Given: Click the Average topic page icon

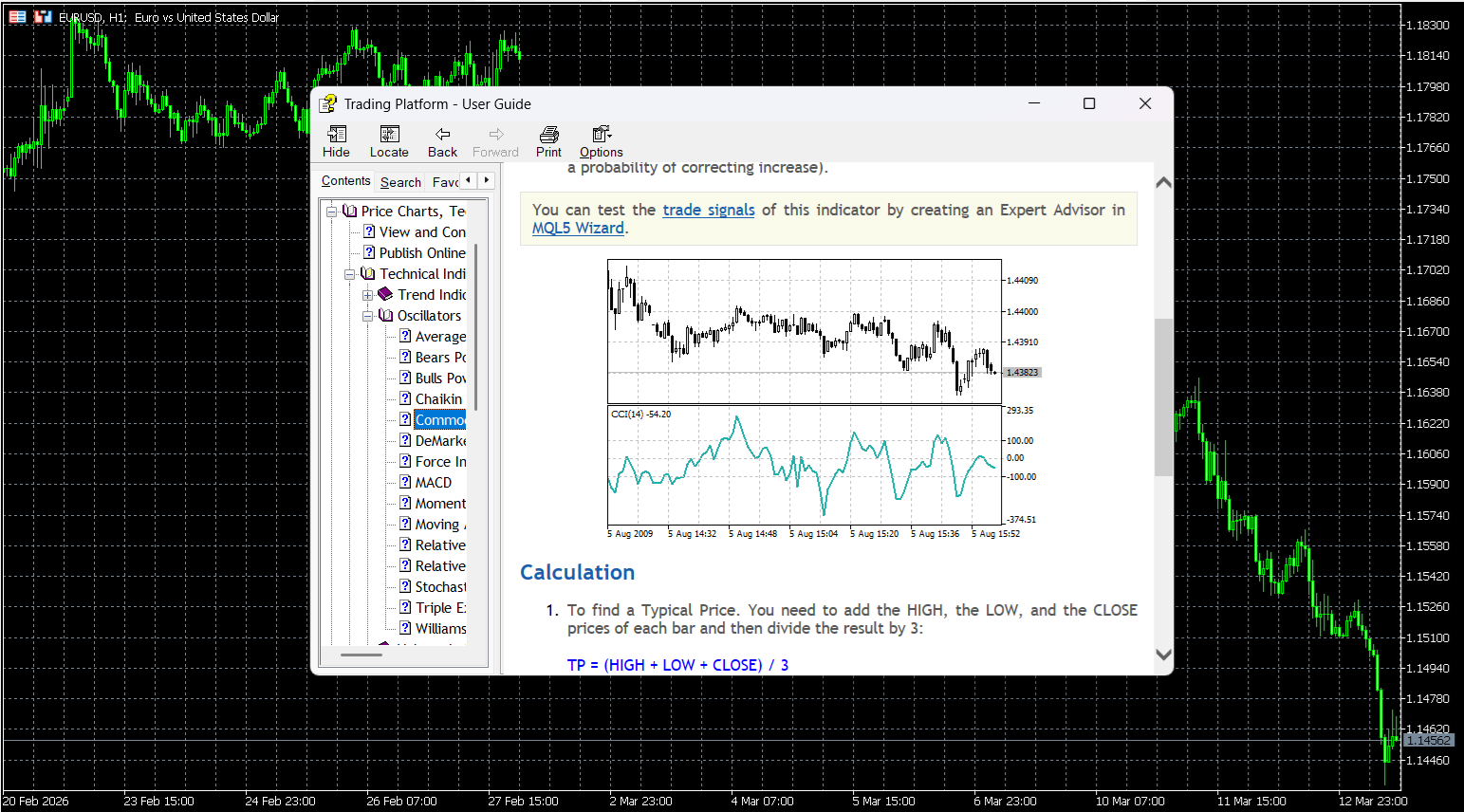Looking at the screenshot, I should [405, 336].
